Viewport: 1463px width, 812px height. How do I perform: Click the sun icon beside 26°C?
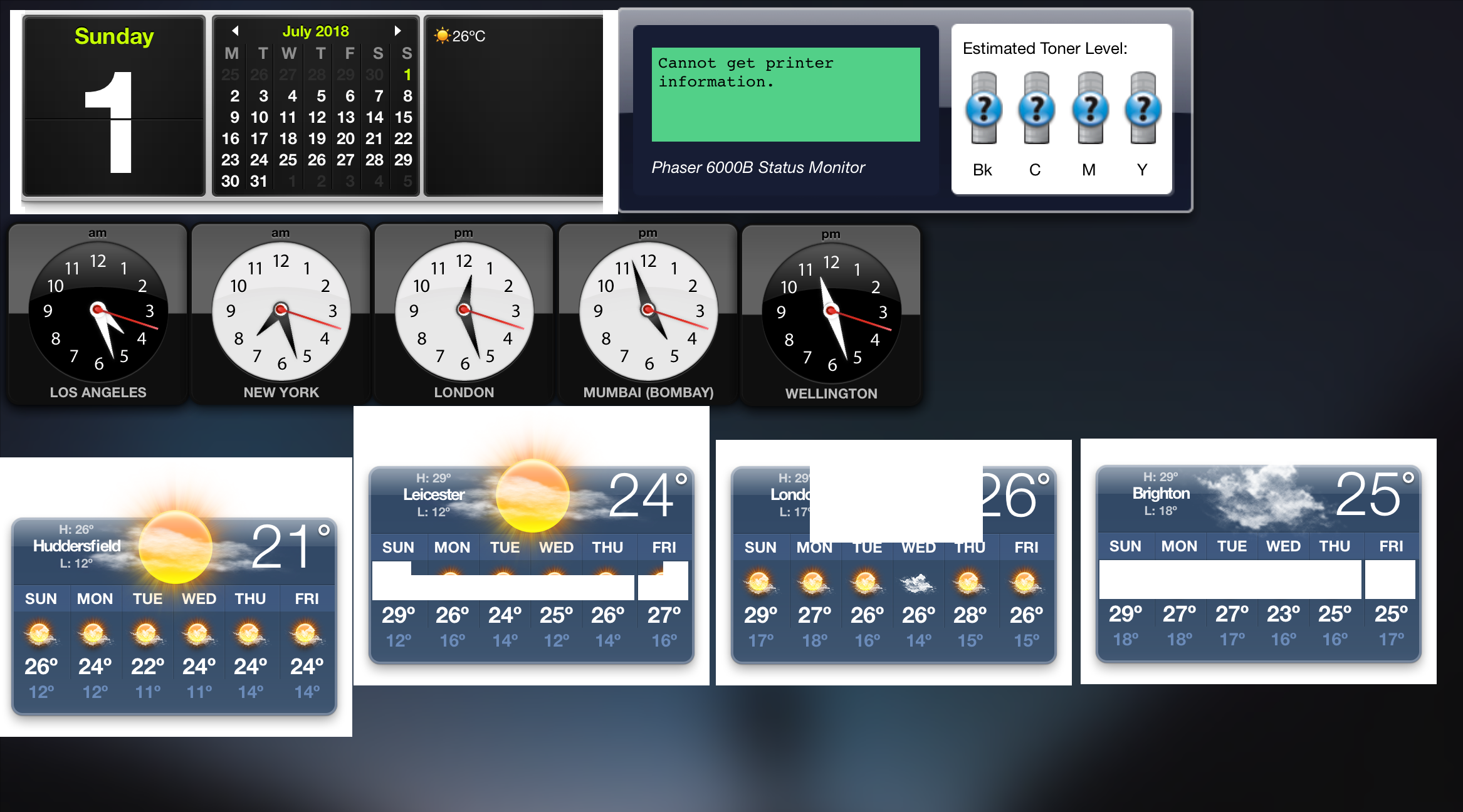(x=442, y=36)
